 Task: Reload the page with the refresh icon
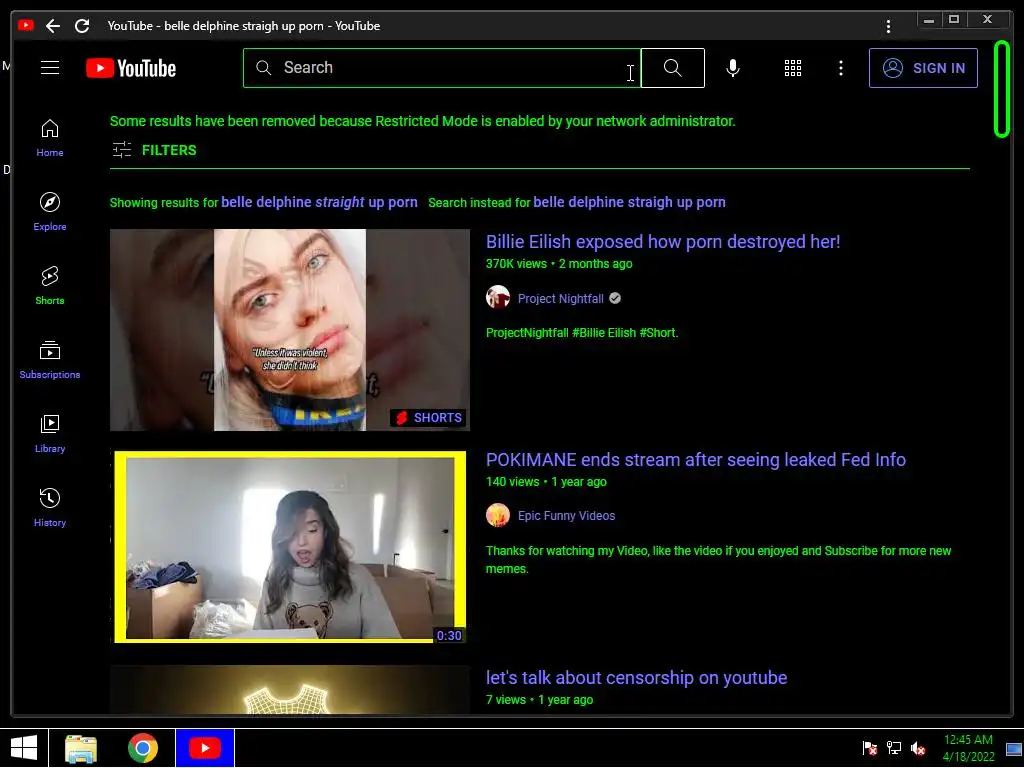pos(82,26)
